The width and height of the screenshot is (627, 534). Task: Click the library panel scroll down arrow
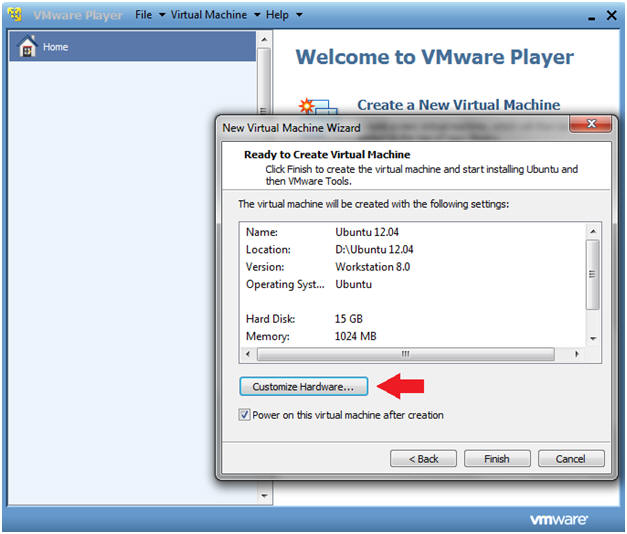click(264, 496)
